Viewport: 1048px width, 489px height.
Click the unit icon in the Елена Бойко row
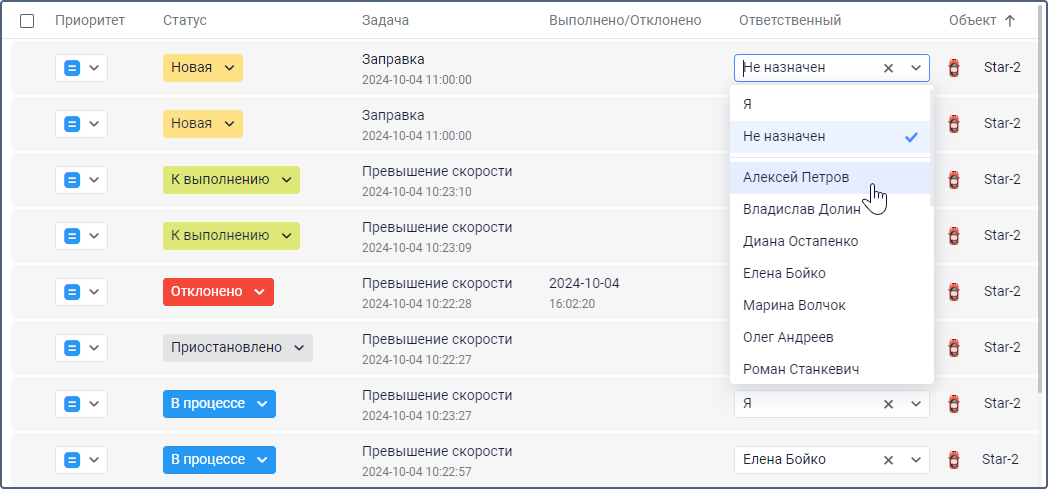(953, 460)
